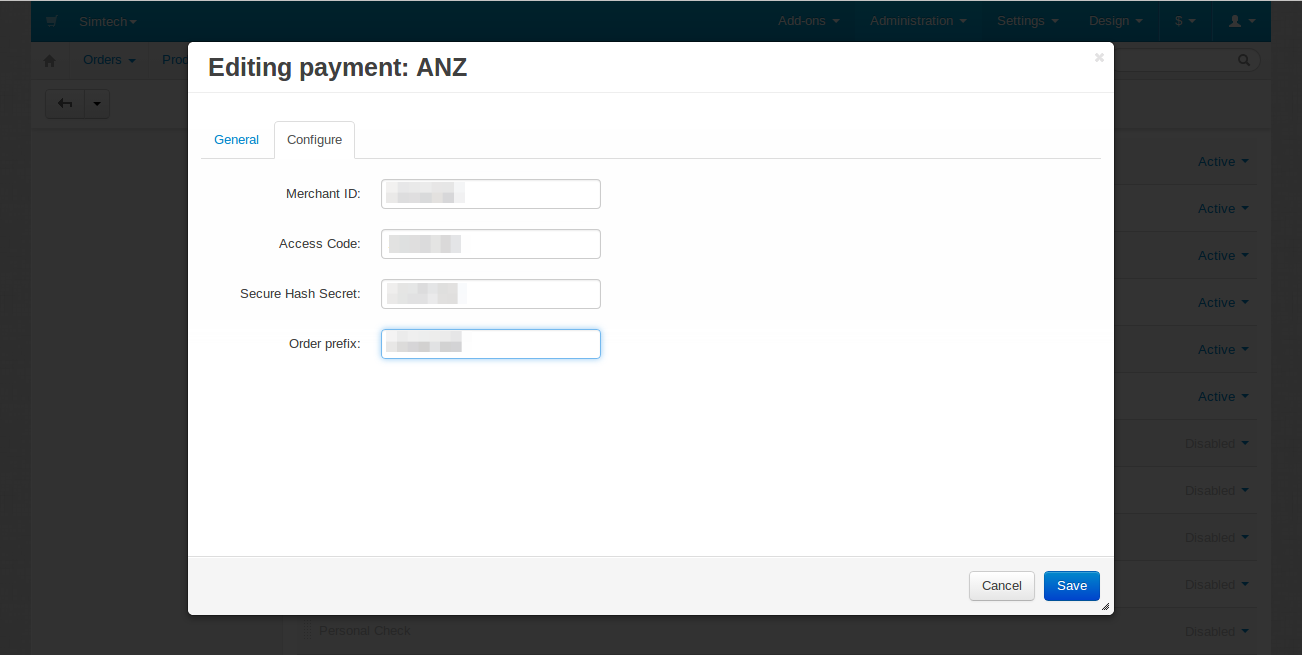Expand the Orders menu
1302x655 pixels.
[x=109, y=60]
